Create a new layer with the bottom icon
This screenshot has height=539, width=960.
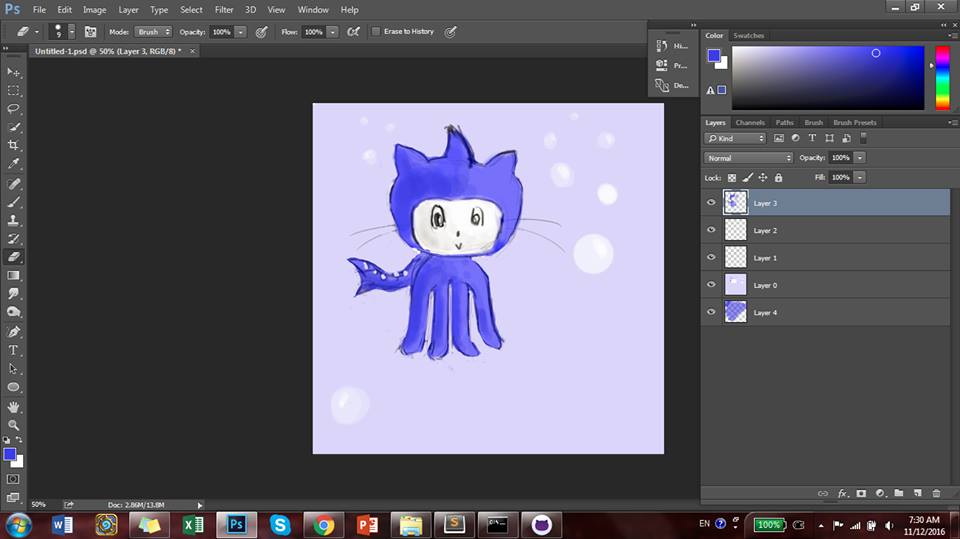click(917, 493)
